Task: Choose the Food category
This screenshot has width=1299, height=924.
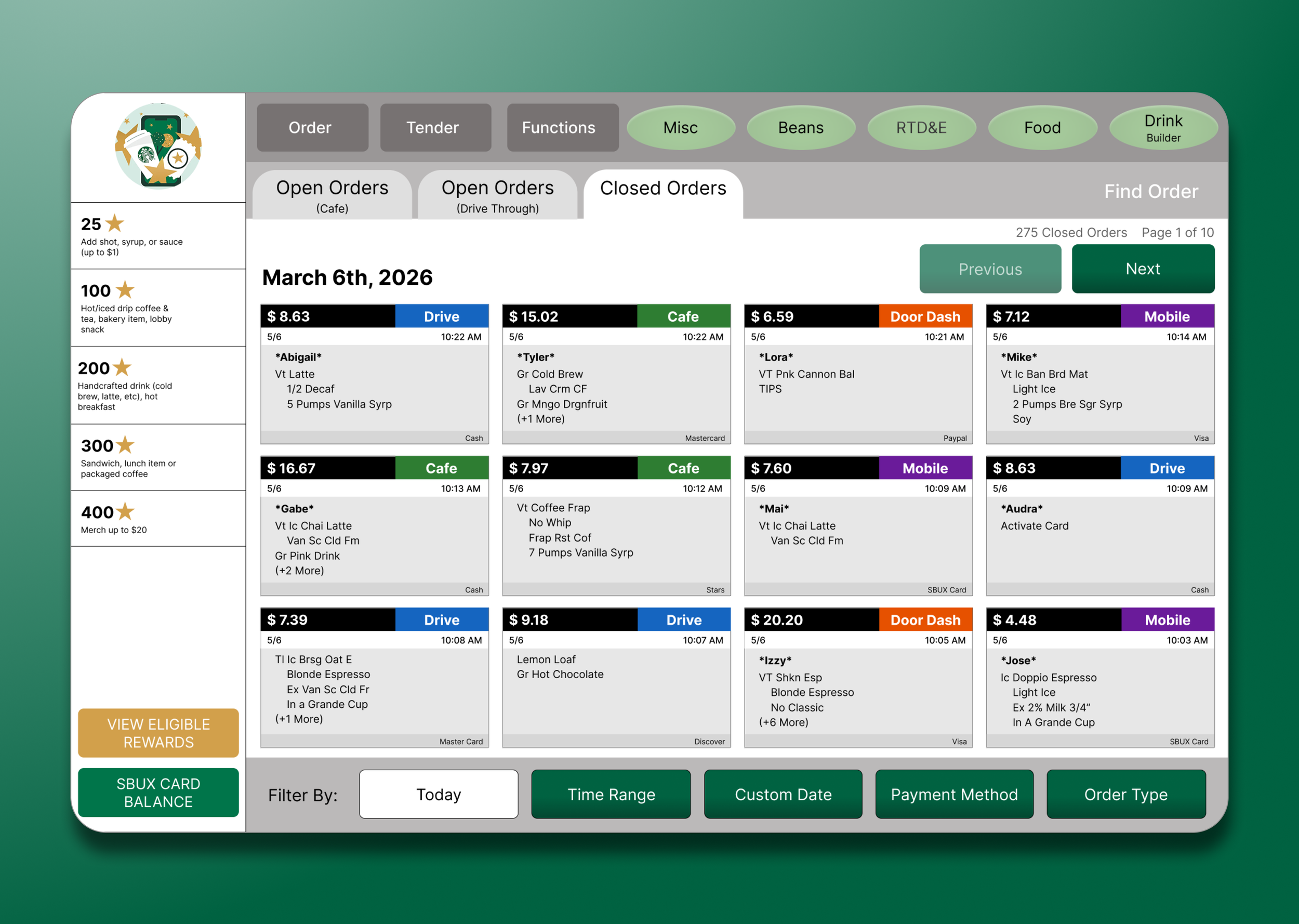Action: [x=1042, y=127]
